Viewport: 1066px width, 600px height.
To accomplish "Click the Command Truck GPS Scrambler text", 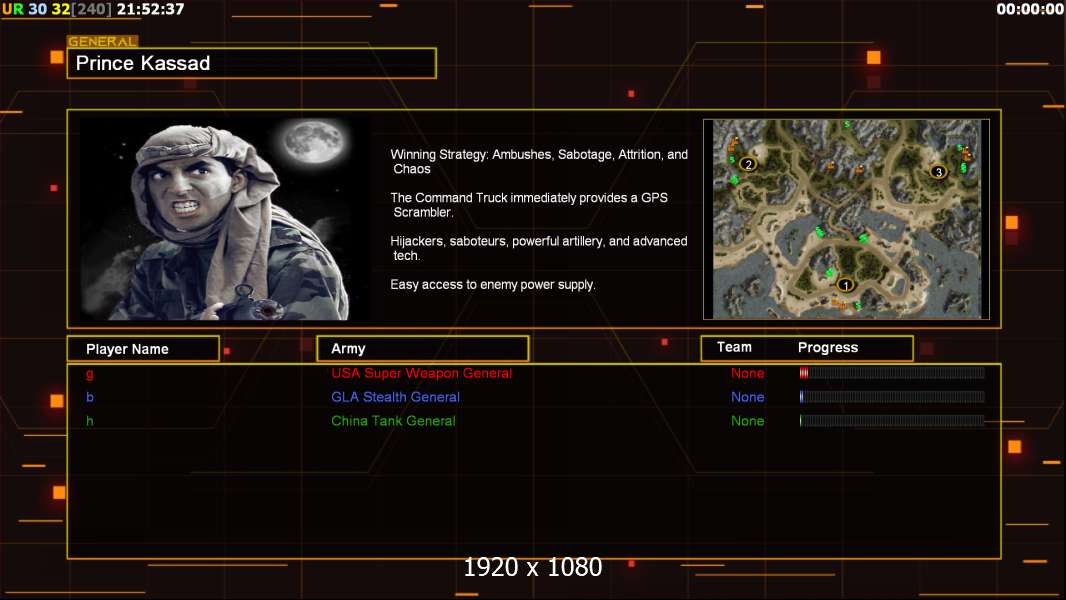I will pos(529,205).
